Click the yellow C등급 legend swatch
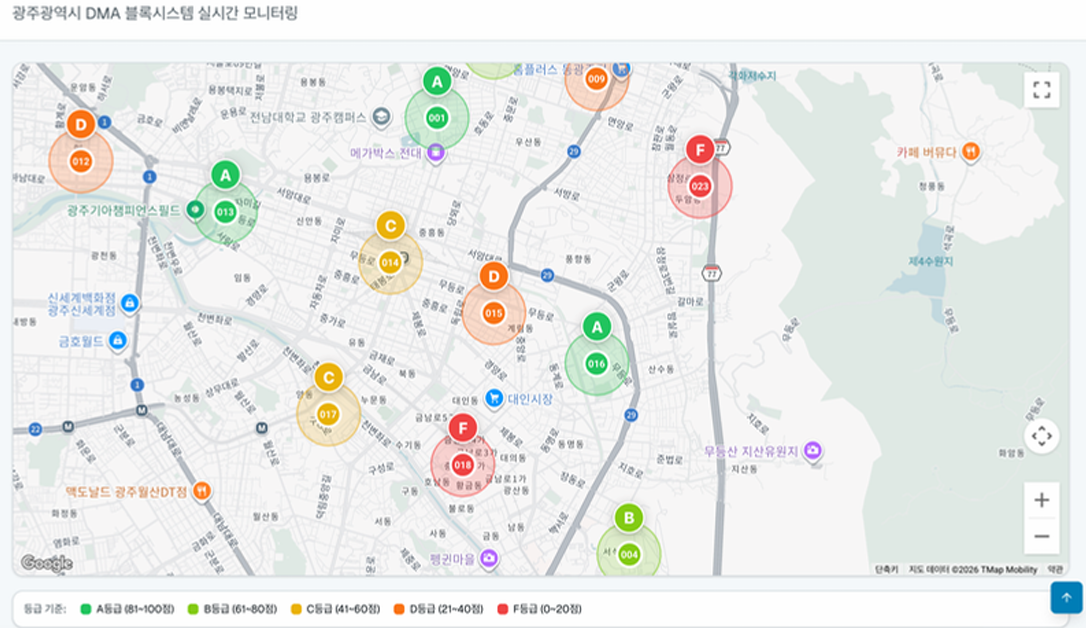 pyautogui.click(x=296, y=609)
